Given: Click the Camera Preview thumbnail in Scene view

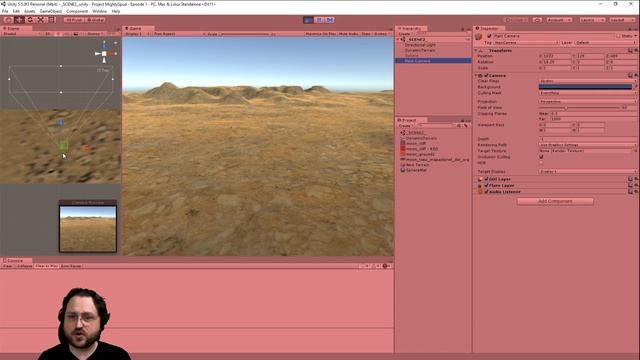Looking at the screenshot, I should (x=88, y=229).
